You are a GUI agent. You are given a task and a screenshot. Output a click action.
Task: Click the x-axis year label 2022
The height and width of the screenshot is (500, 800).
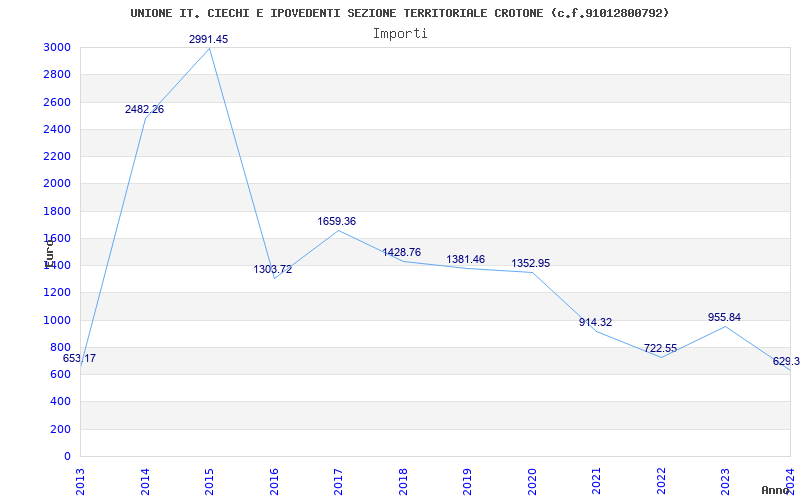pyautogui.click(x=661, y=481)
